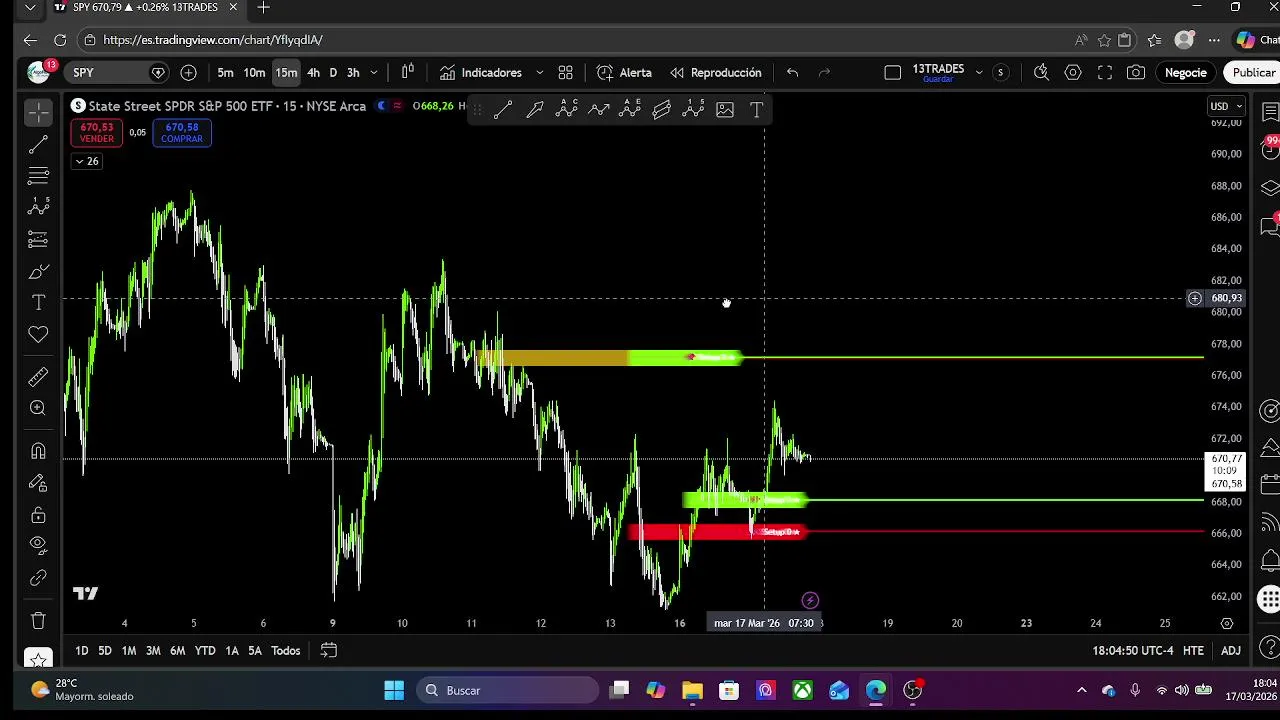Image resolution: width=1280 pixels, height=720 pixels.
Task: Switch to 4h timeframe
Action: click(x=314, y=72)
